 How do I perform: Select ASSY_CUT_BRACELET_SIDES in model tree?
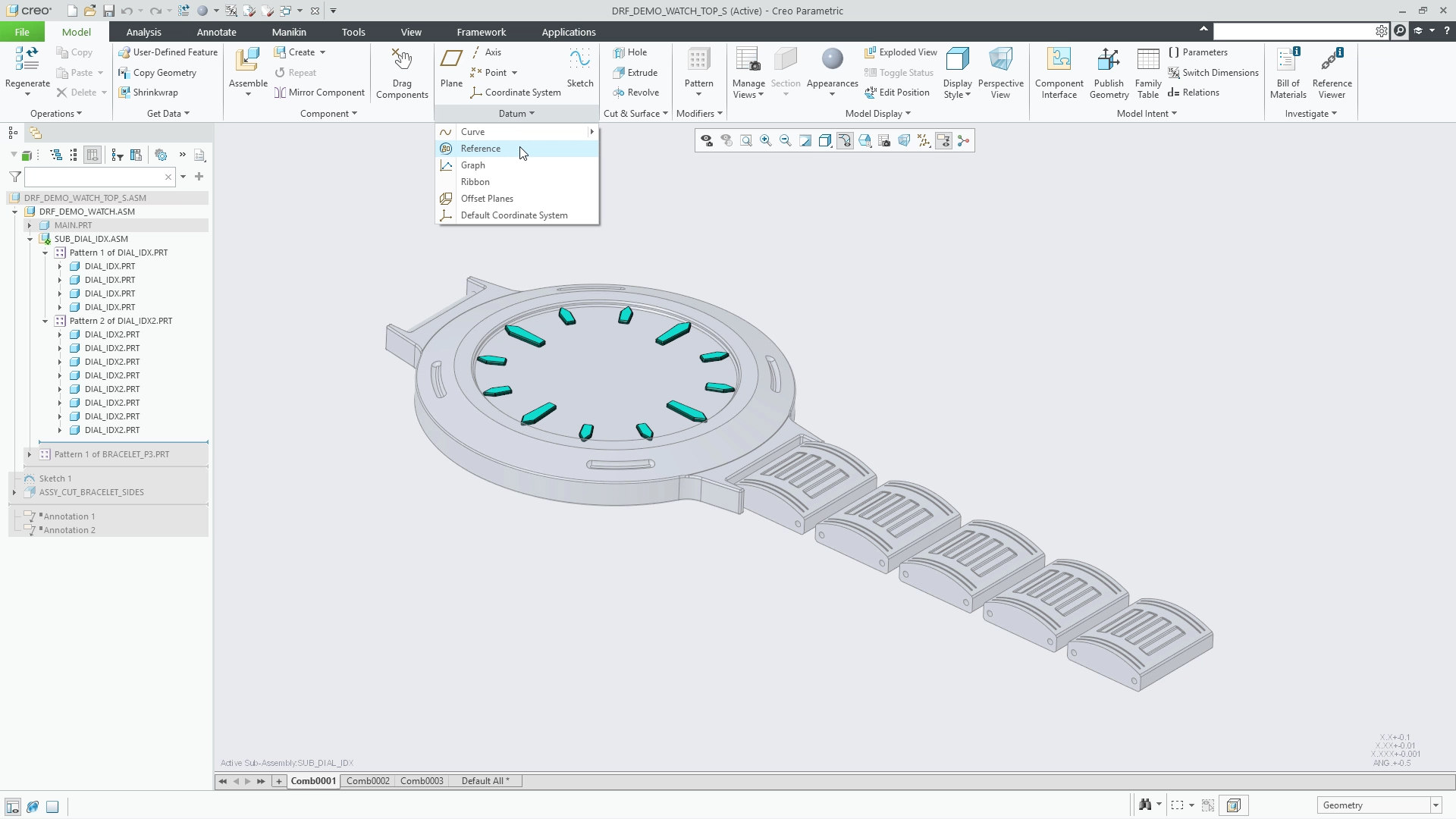click(91, 492)
